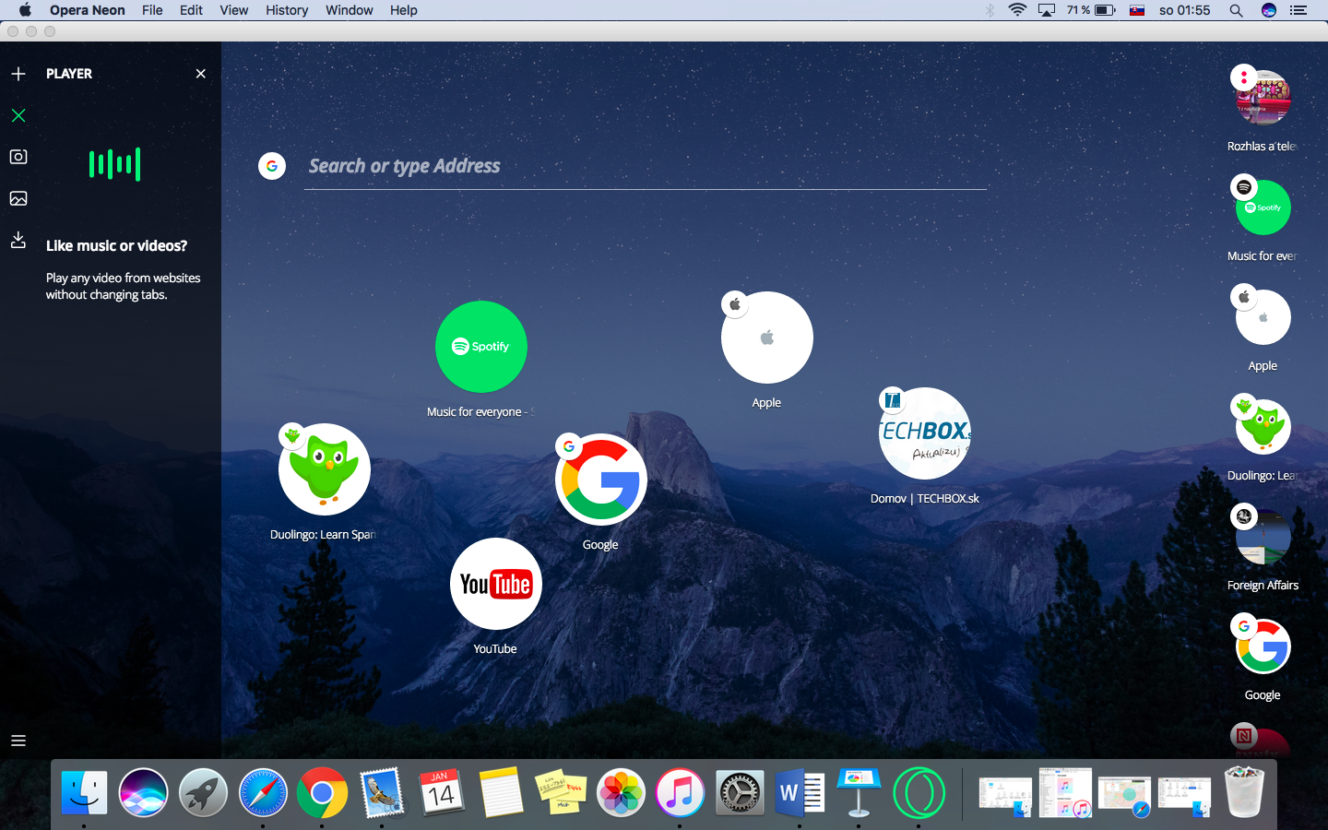Open the Gallery sidebar icon
1328x830 pixels.
pyautogui.click(x=18, y=199)
